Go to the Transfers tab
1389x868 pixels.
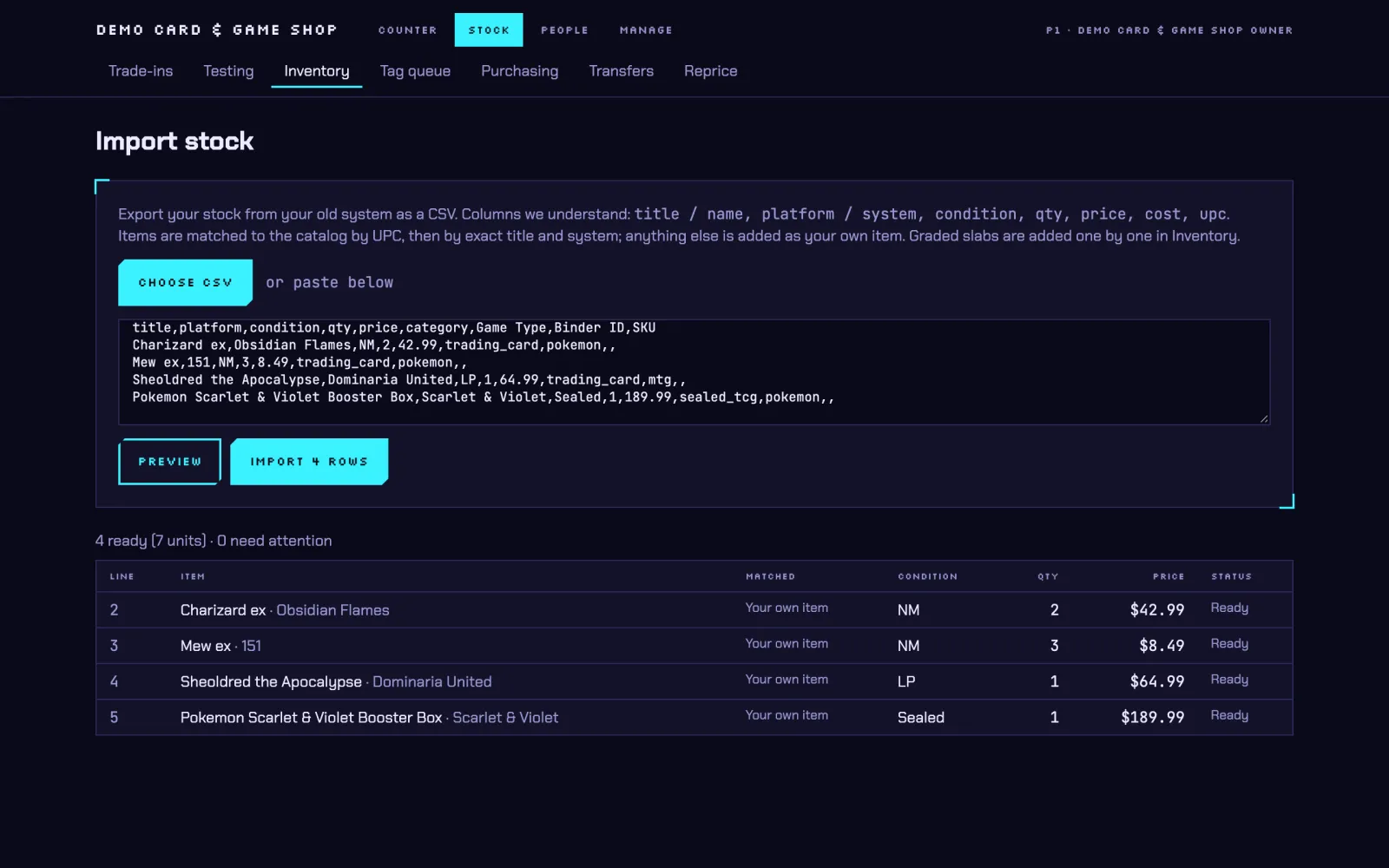pos(621,71)
